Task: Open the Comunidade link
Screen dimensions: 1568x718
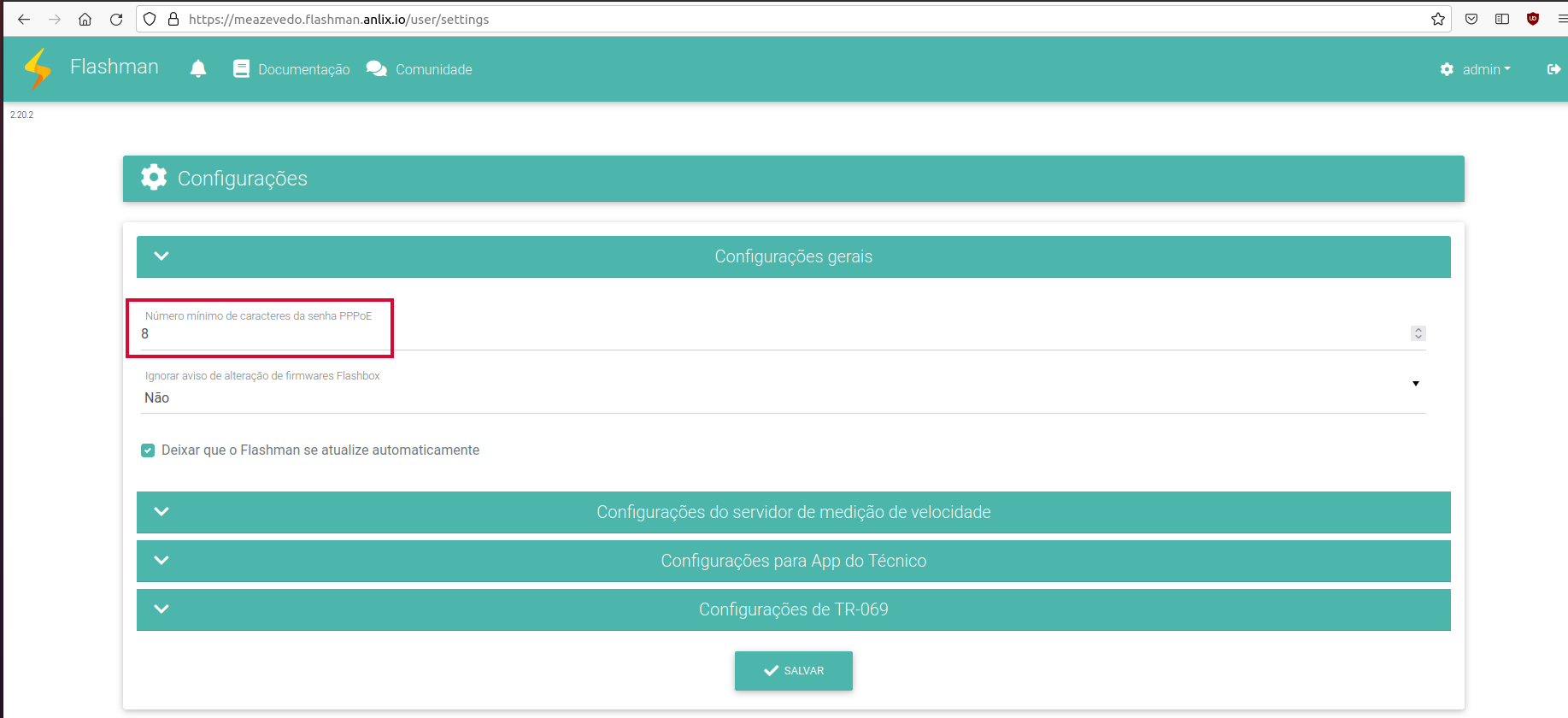Action: 420,69
